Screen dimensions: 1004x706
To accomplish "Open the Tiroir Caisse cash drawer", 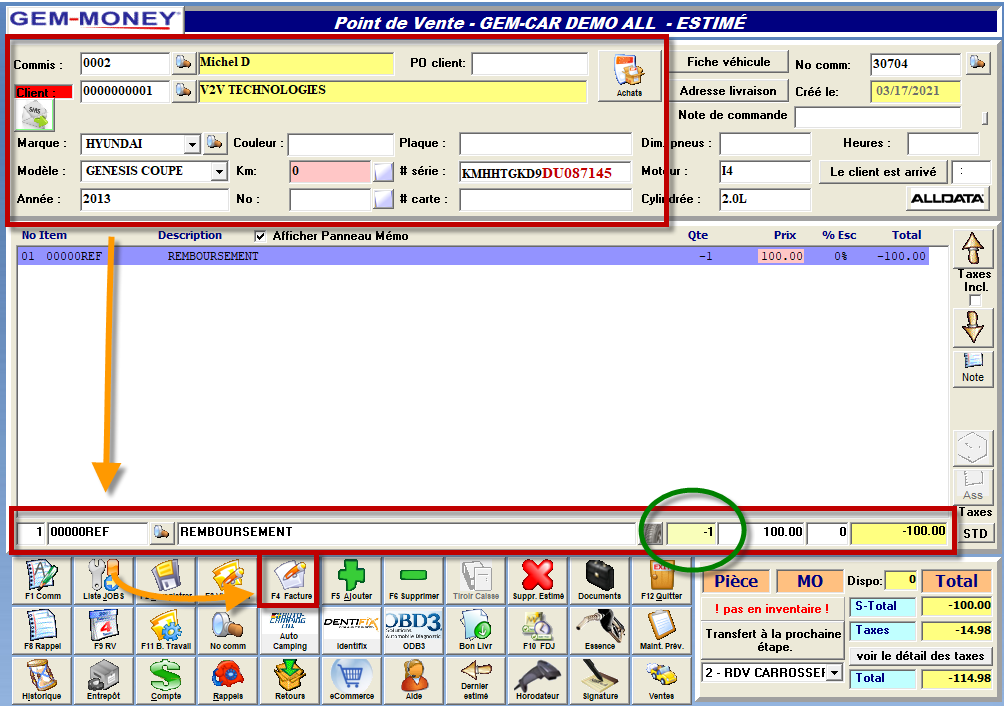I will click(476, 579).
